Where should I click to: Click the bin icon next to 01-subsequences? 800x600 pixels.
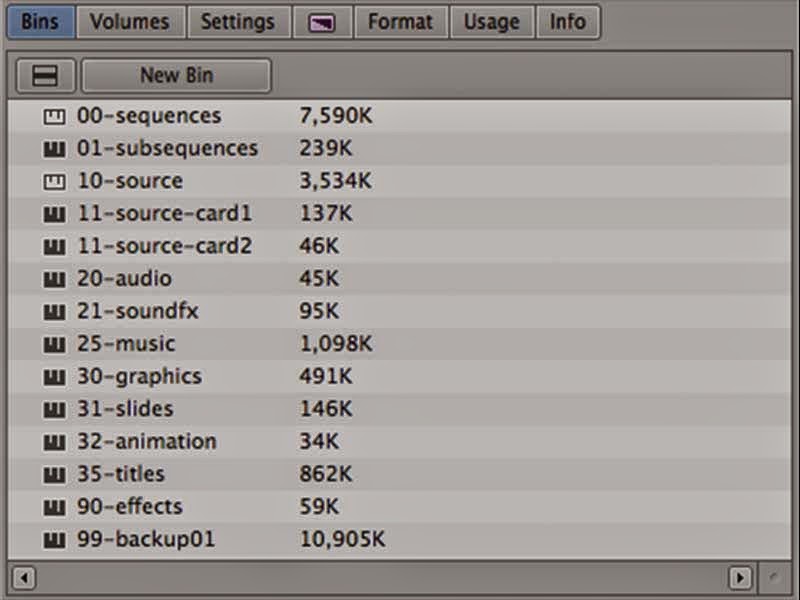(x=54, y=149)
